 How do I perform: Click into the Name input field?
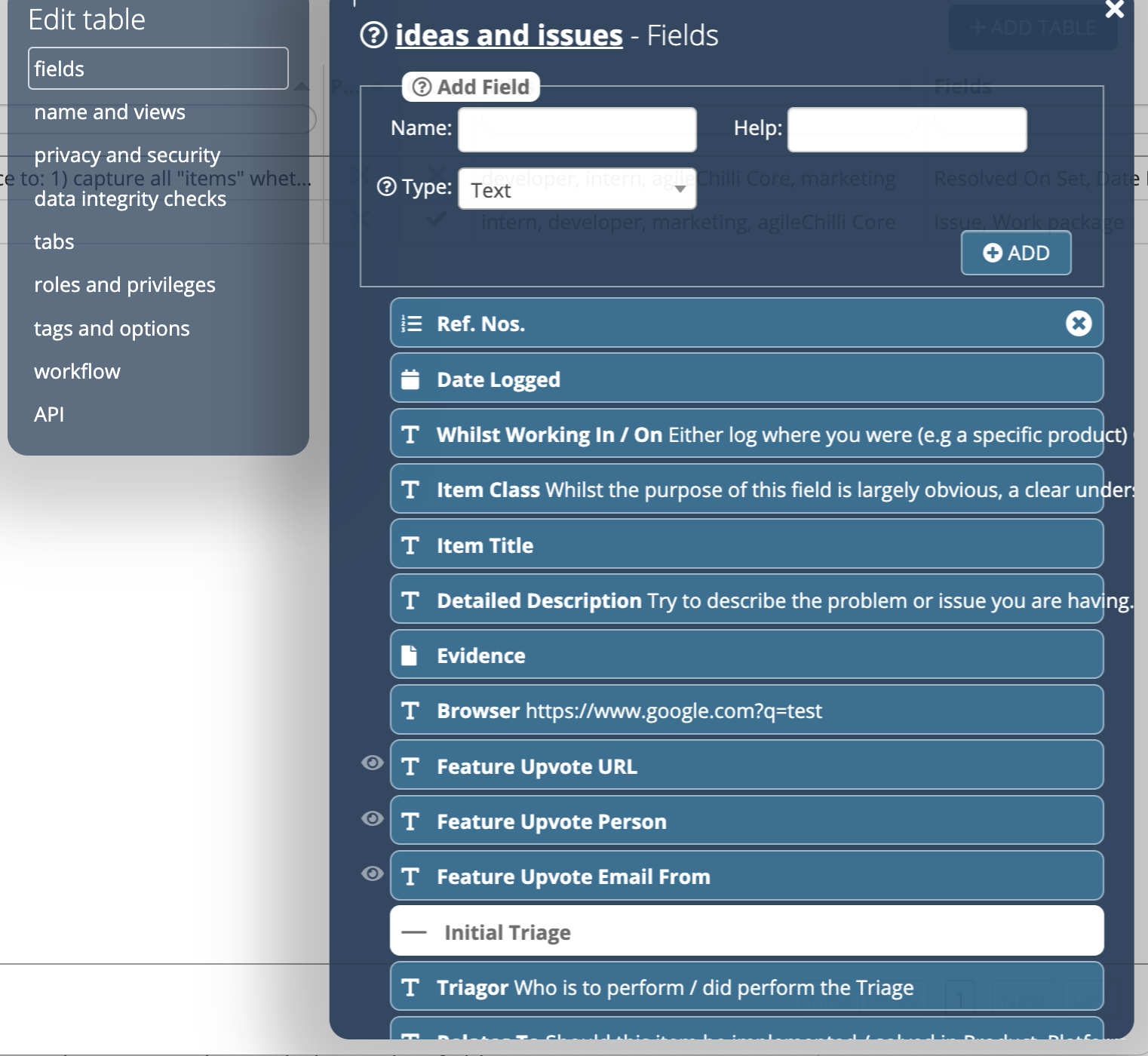577,130
